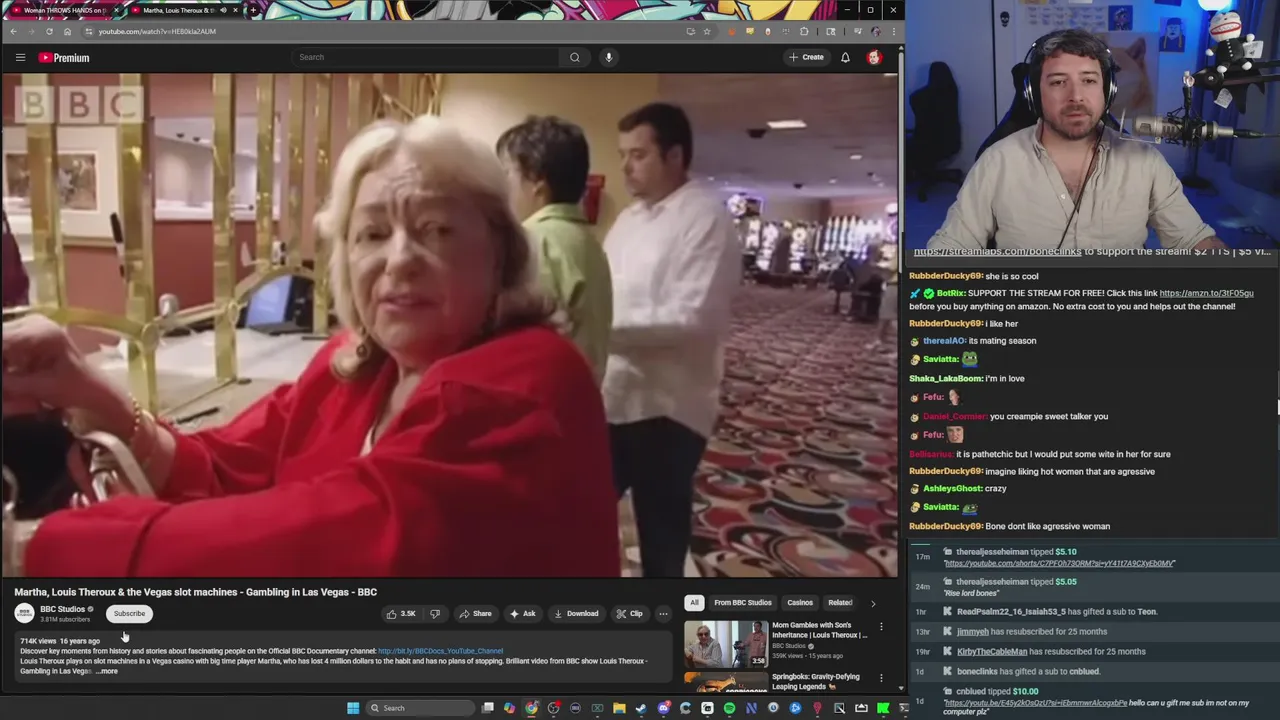Click the browser address bar URL
1280x720 pixels.
[157, 31]
